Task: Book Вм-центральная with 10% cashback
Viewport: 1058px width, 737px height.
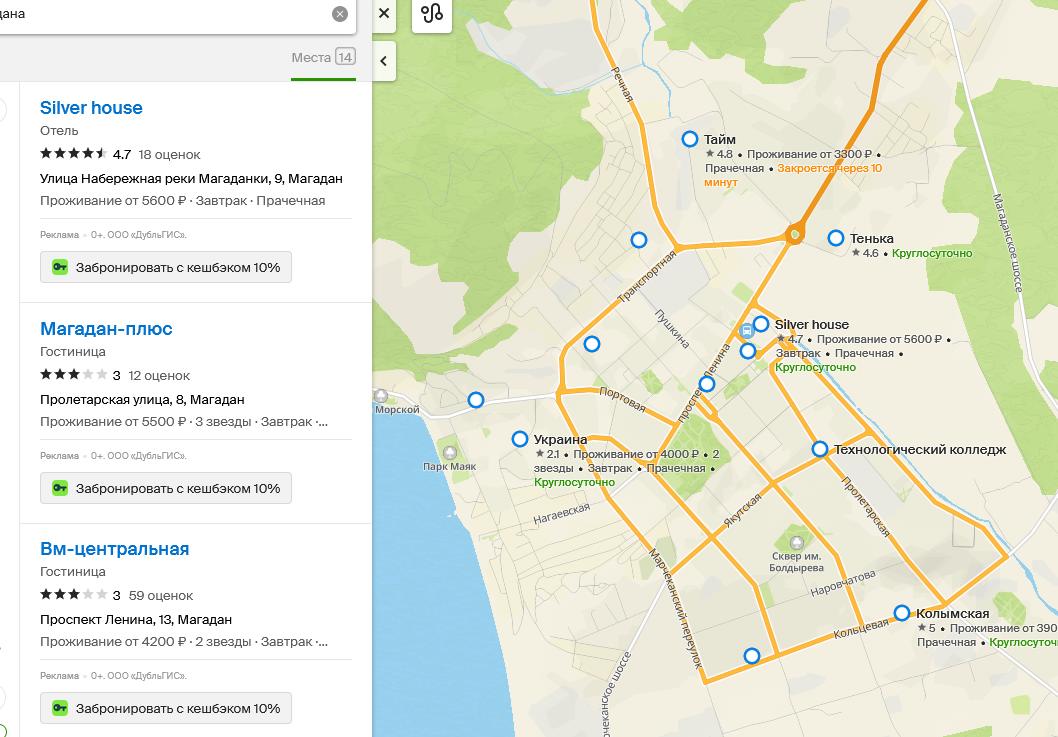Action: 166,708
